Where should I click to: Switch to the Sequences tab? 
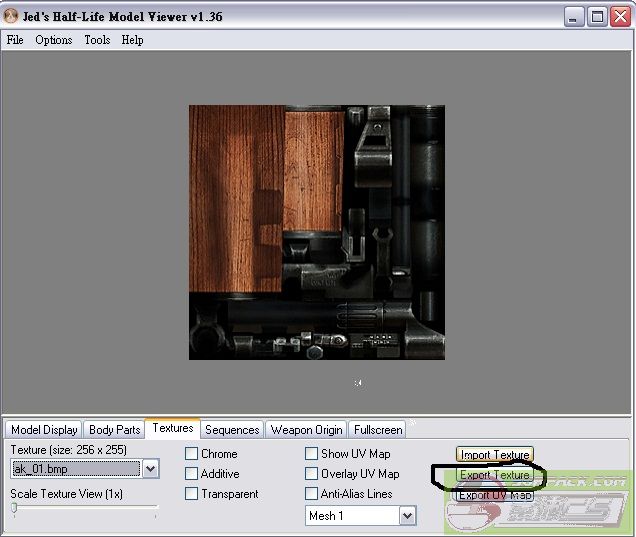coord(232,430)
